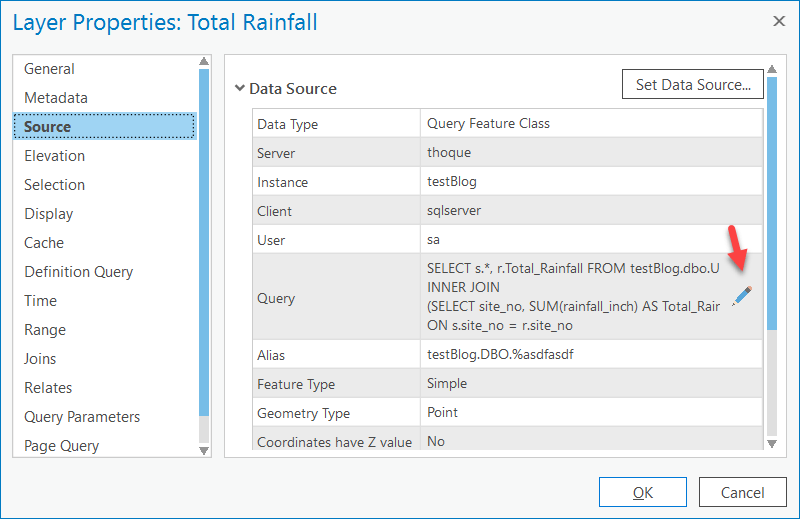Click the geometry type value 'Point'
800x519 pixels.
tap(442, 412)
